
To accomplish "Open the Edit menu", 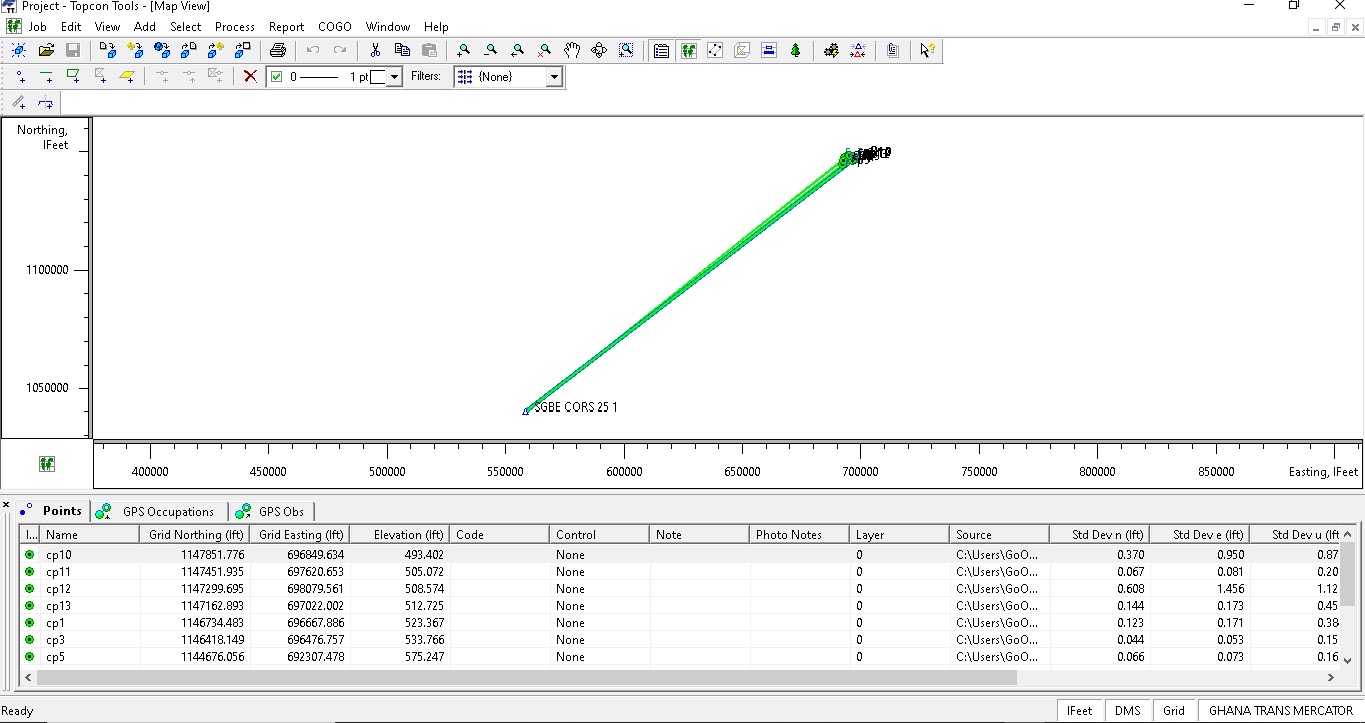I will pyautogui.click(x=71, y=27).
